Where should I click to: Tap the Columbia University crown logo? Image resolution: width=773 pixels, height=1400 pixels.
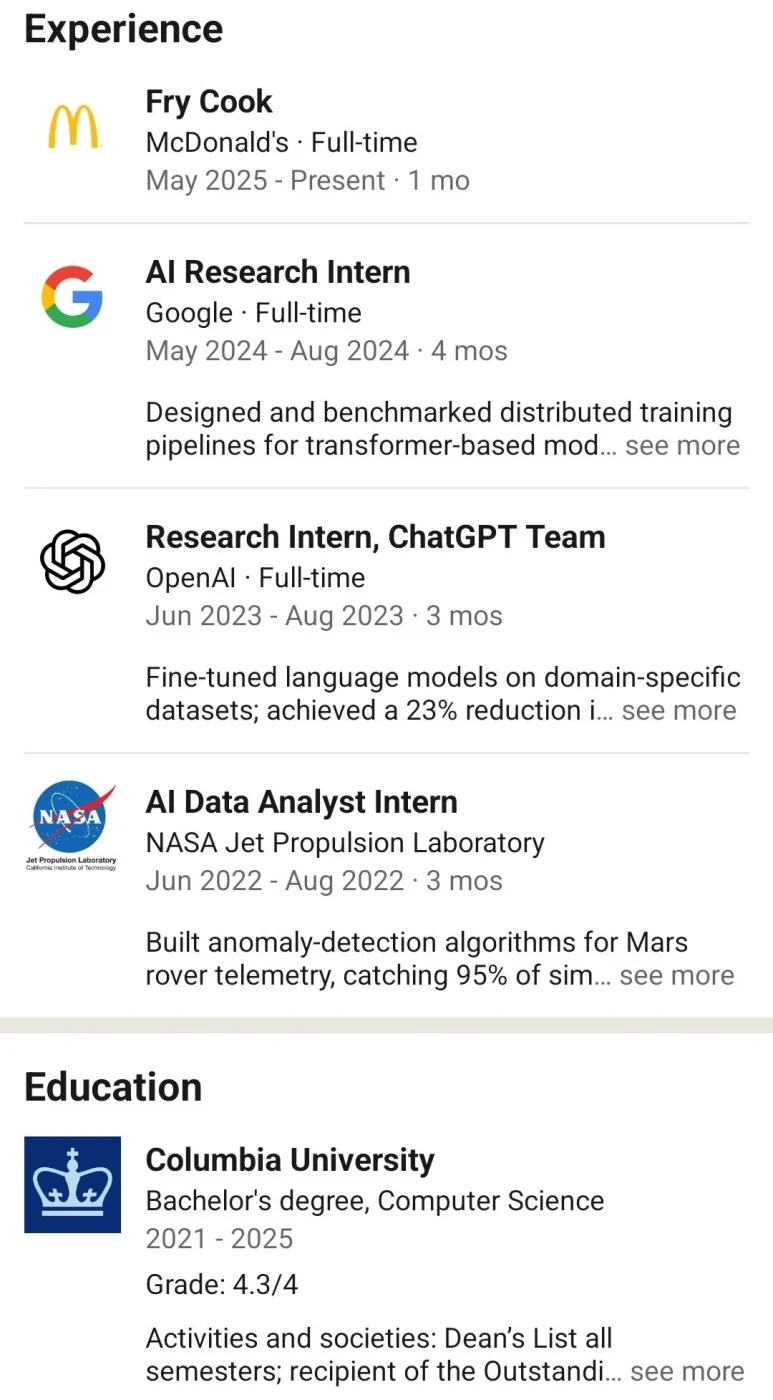click(x=72, y=1184)
